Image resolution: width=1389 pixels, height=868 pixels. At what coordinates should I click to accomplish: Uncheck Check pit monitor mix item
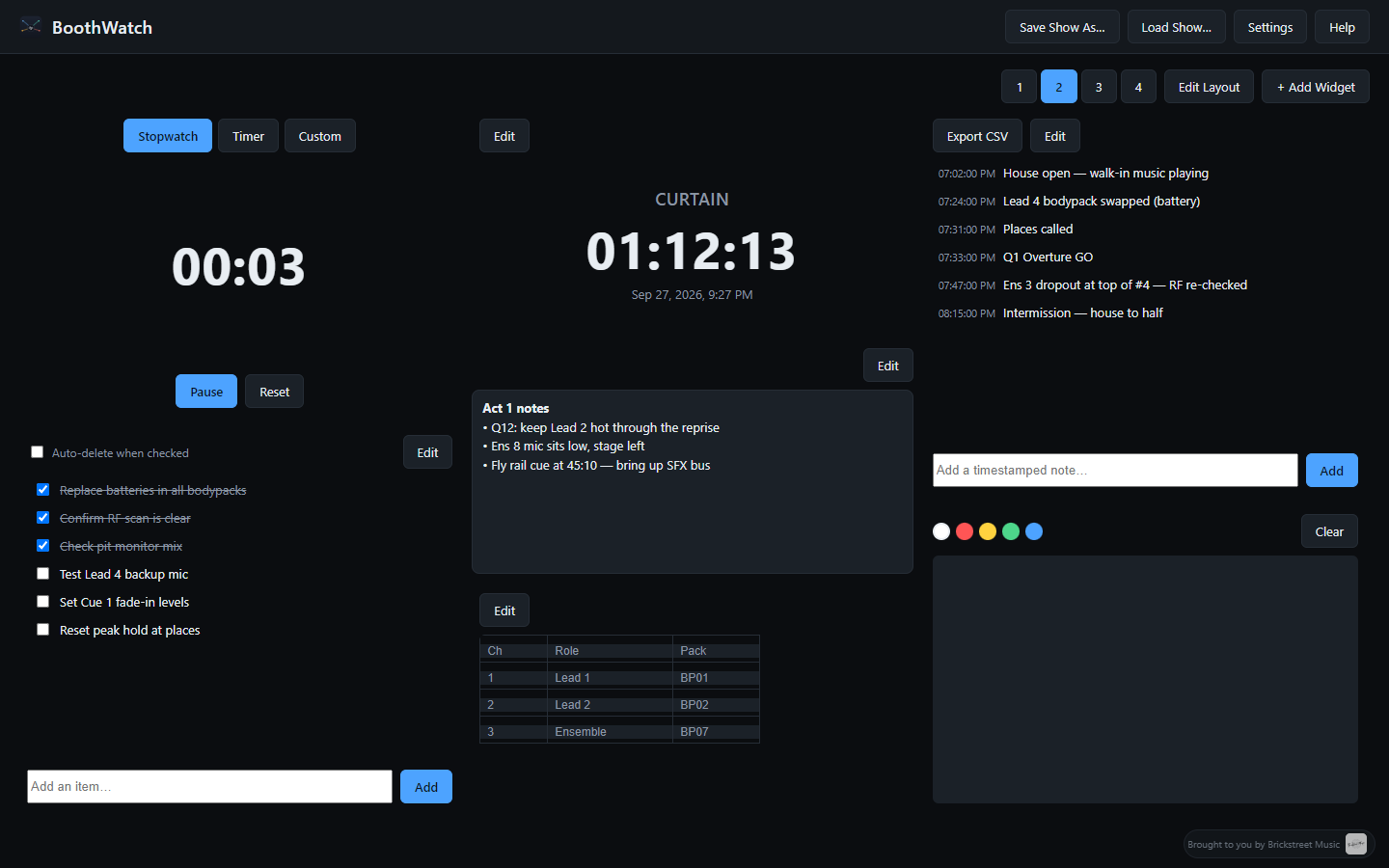pyautogui.click(x=42, y=545)
